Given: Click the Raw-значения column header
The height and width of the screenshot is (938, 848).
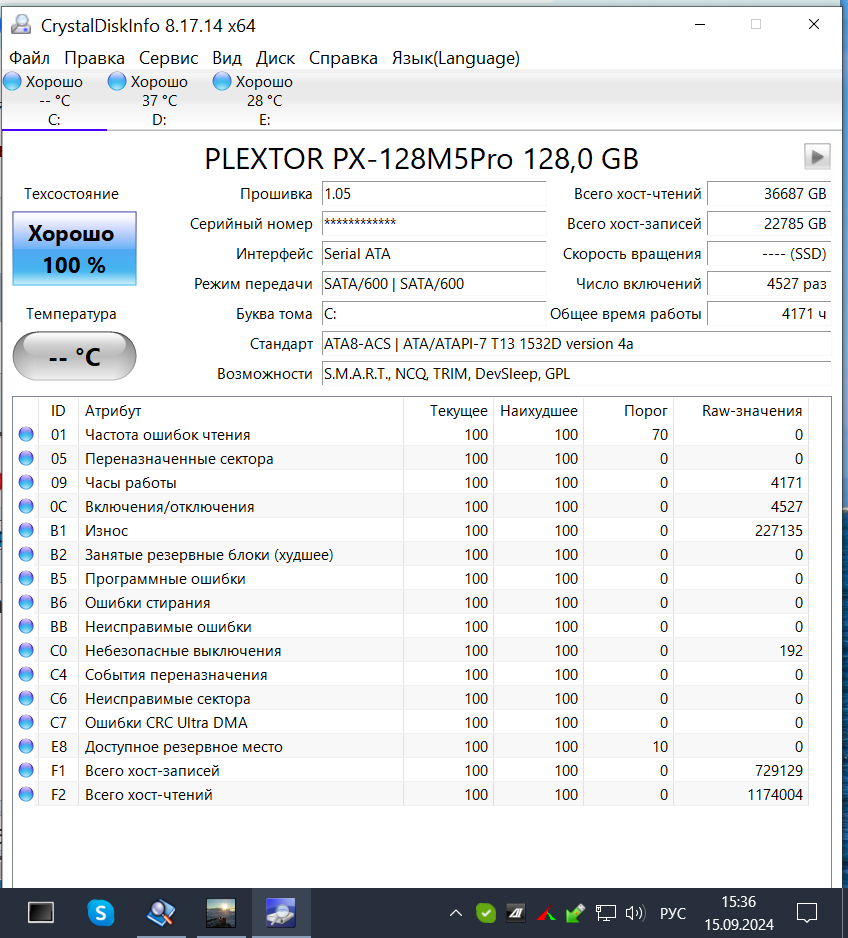Looking at the screenshot, I should point(741,410).
